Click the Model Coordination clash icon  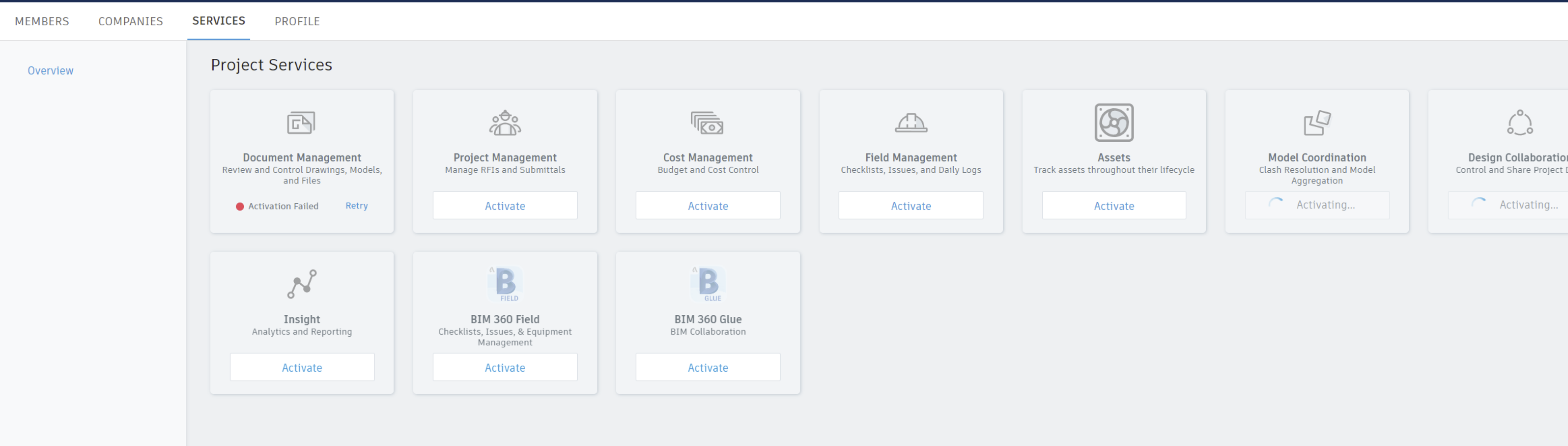click(x=1317, y=122)
